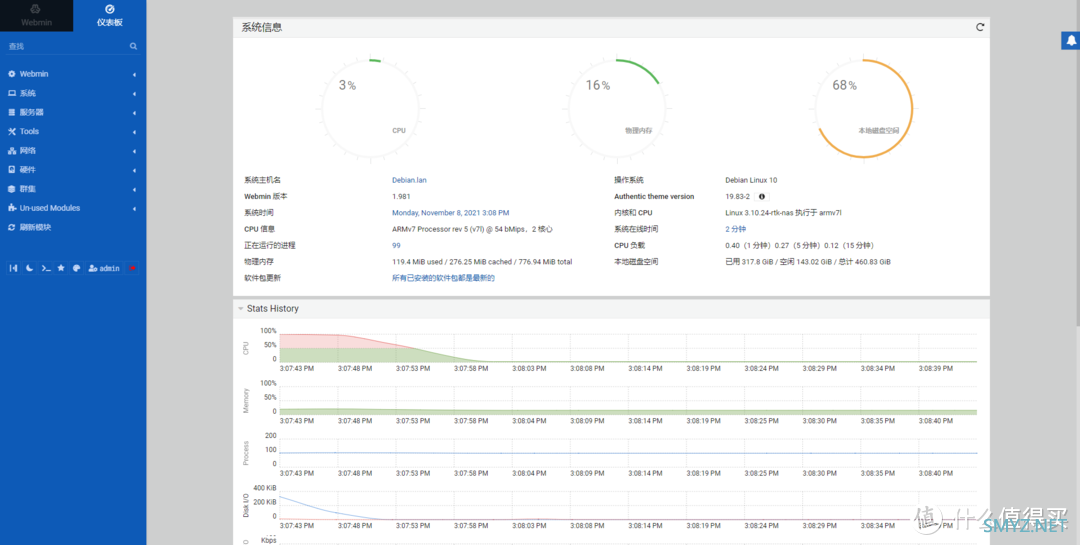Click the red logout icon
The width and height of the screenshot is (1080, 545).
(x=132, y=268)
